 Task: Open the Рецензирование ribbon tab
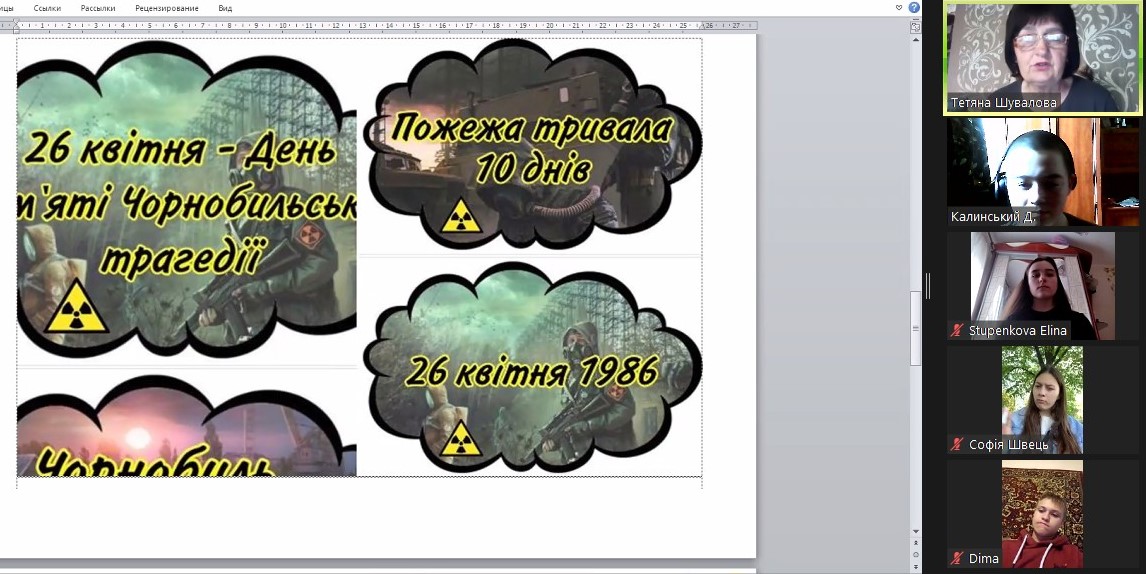point(167,8)
